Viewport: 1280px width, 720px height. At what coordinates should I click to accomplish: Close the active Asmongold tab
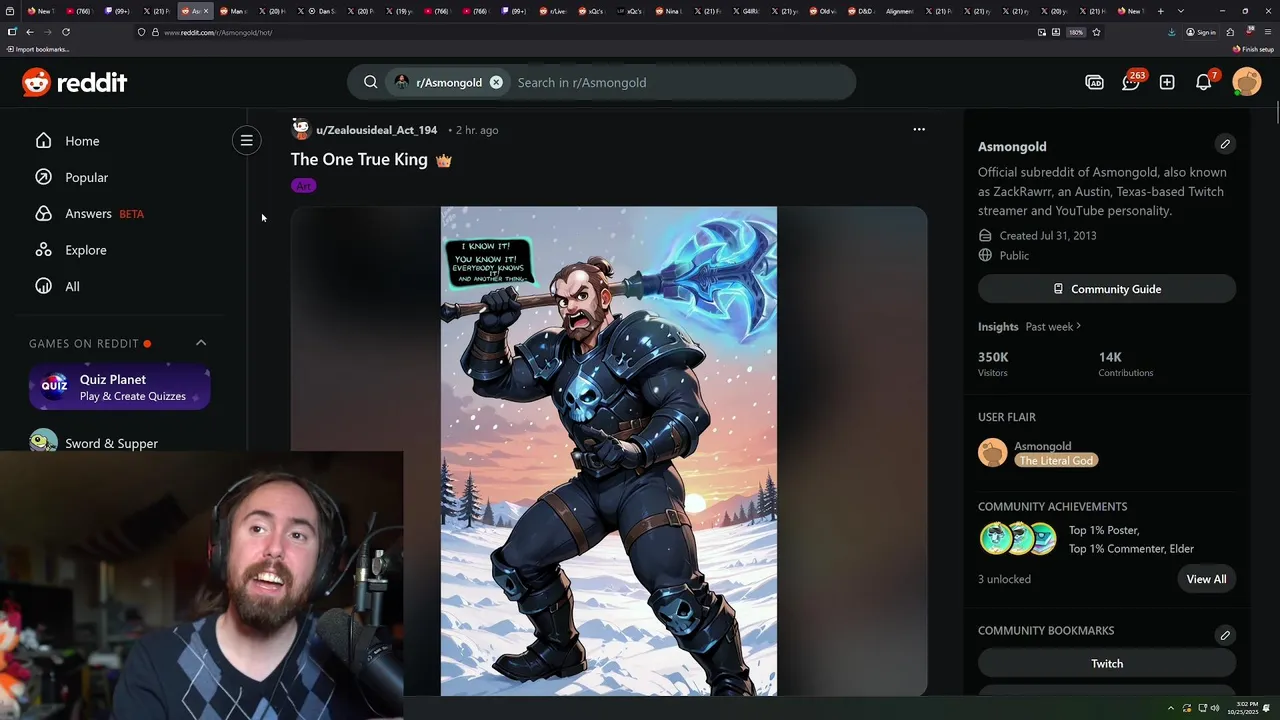pyautogui.click(x=206, y=11)
